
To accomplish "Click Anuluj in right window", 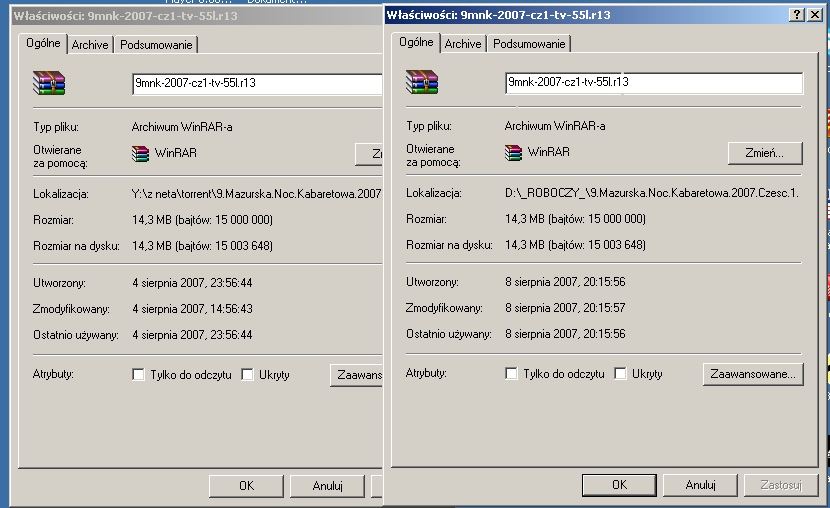I will click(700, 485).
